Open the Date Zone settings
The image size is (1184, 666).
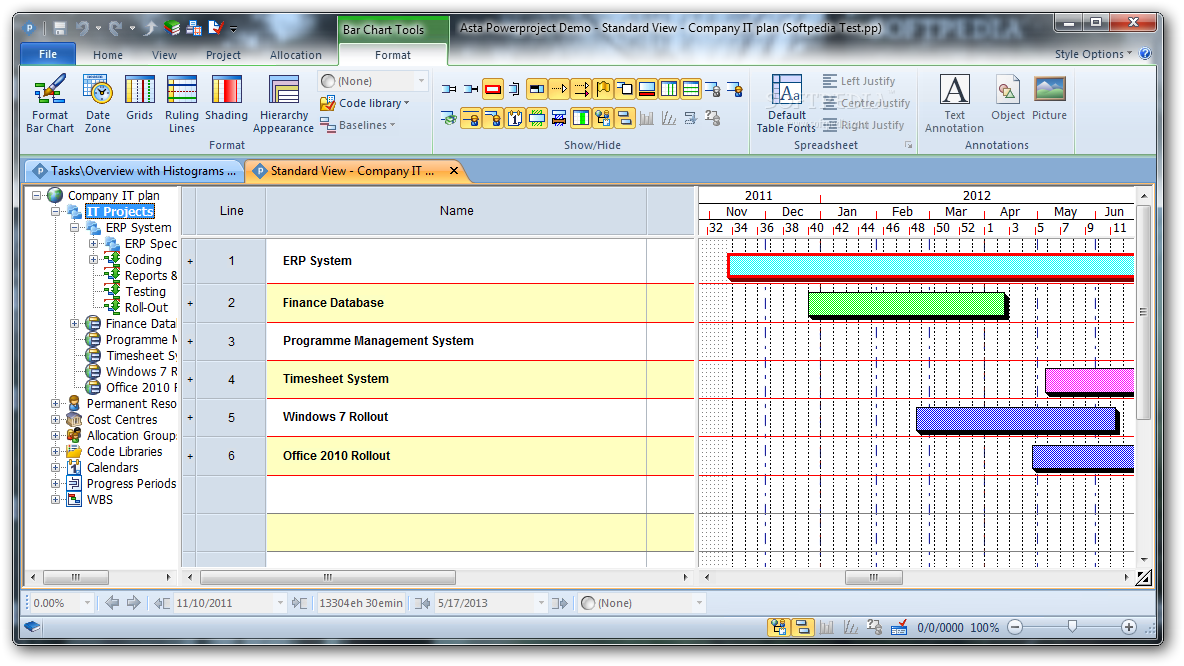coord(97,103)
